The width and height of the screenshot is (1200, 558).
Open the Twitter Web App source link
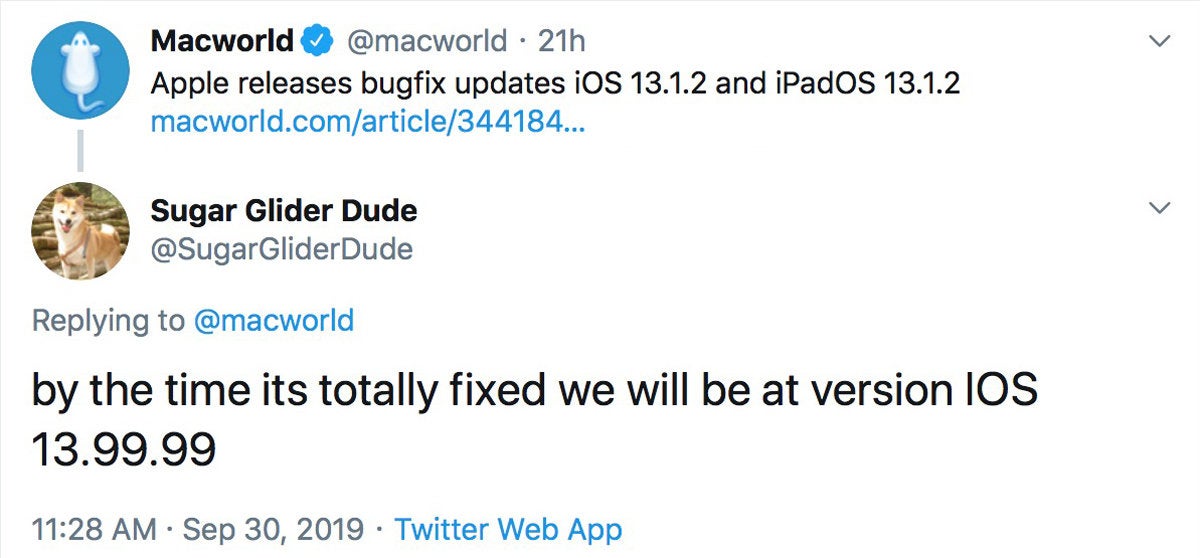509,529
